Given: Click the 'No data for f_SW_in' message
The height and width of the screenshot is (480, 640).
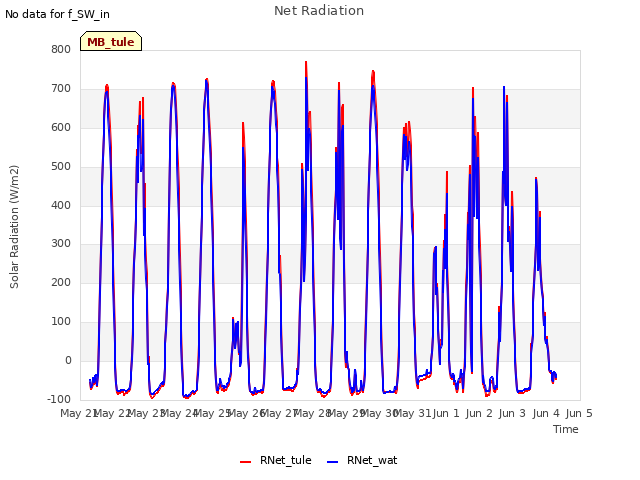Looking at the screenshot, I should [x=57, y=14].
